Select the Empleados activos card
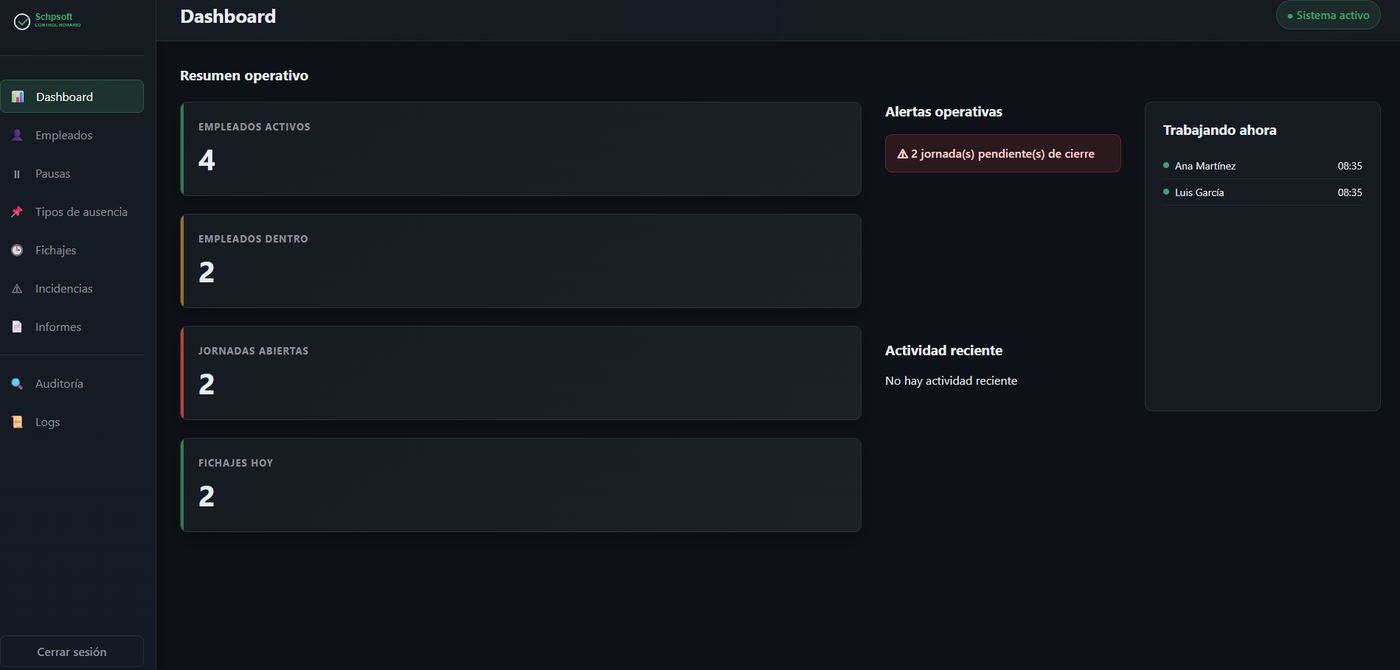This screenshot has height=670, width=1400. pyautogui.click(x=521, y=149)
